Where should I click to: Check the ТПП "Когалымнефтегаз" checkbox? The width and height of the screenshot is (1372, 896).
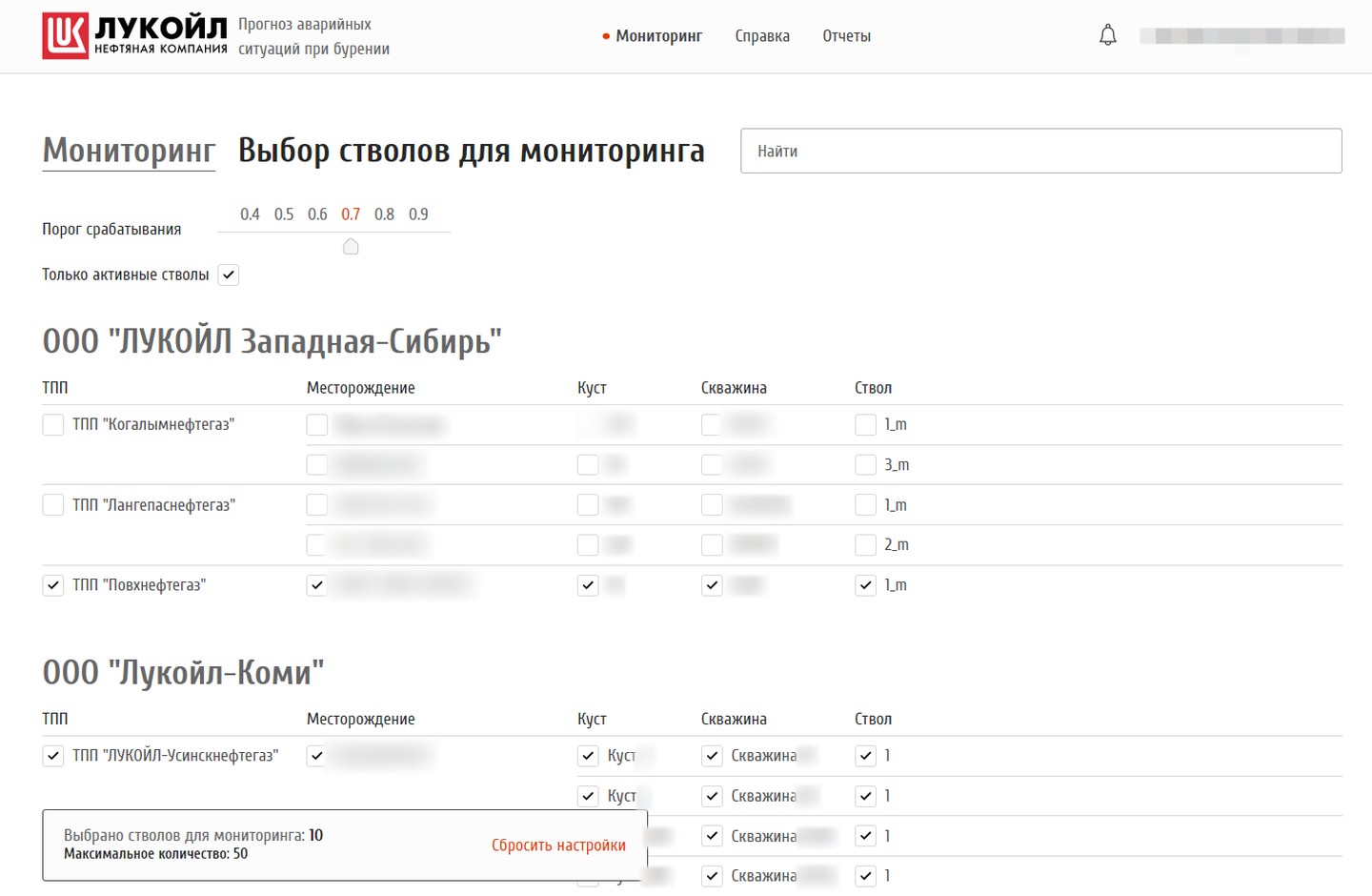pyautogui.click(x=53, y=424)
